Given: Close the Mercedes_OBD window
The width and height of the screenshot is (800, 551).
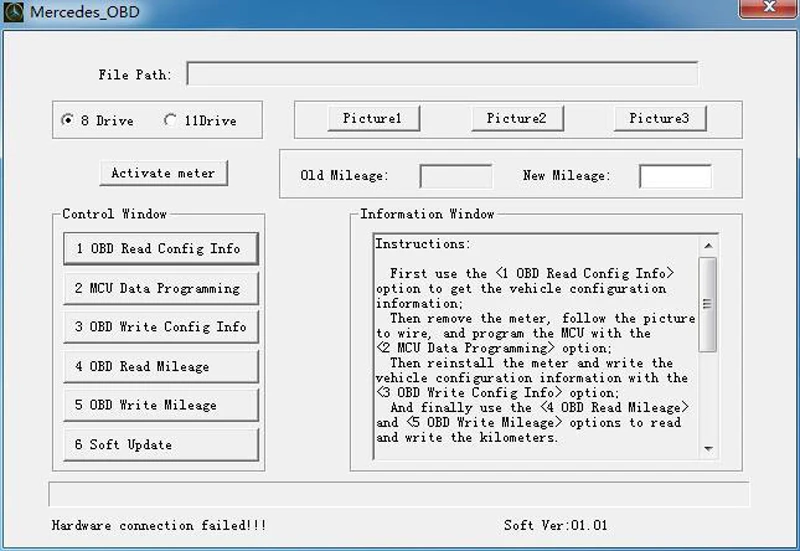Looking at the screenshot, I should coord(769,8).
